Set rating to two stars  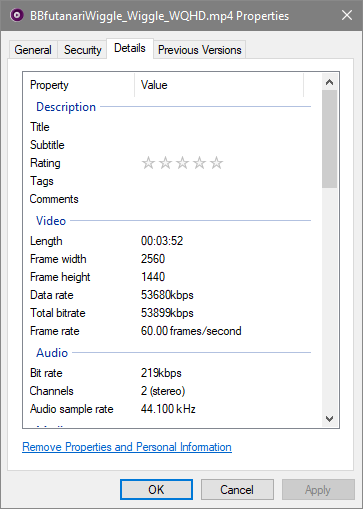(165, 163)
